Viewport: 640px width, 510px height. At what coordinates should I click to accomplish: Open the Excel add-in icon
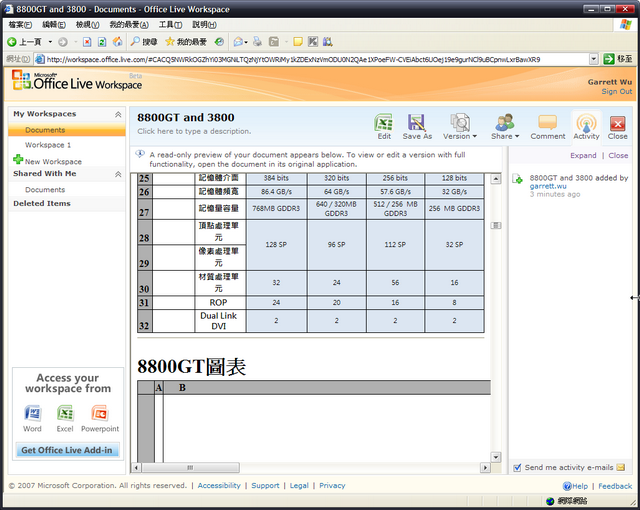(65, 413)
